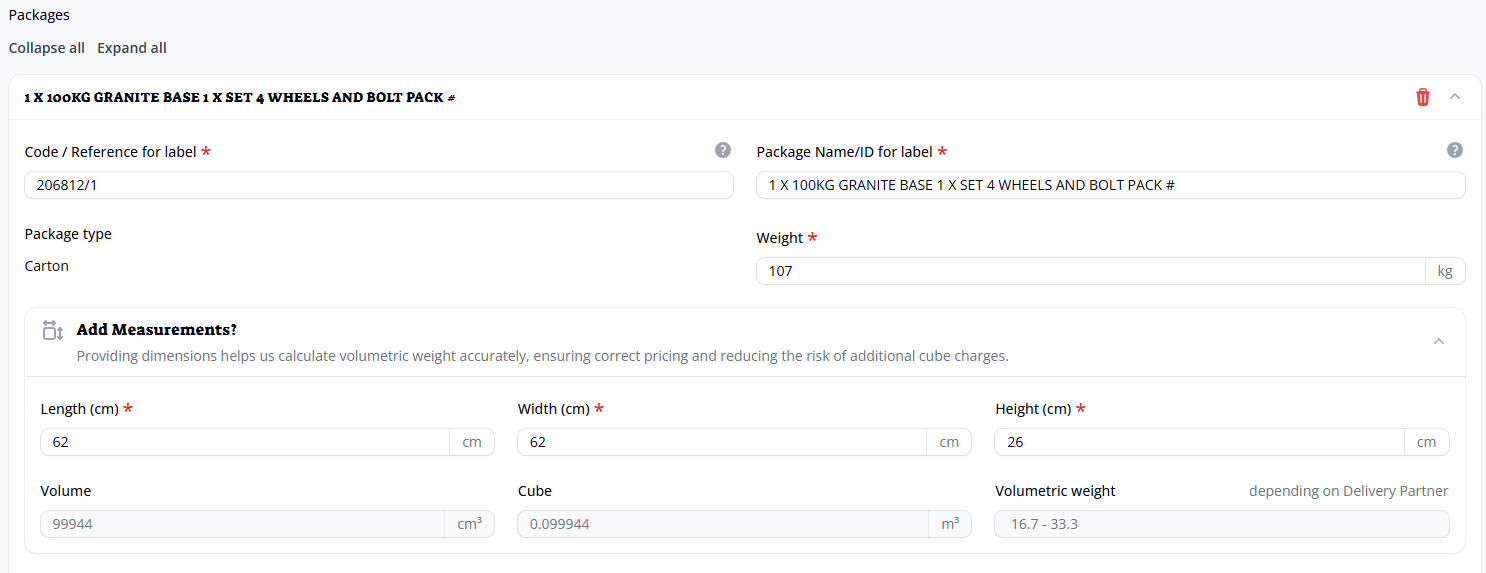1486x573 pixels.
Task: Click the Volume field showing 99944
Action: click(242, 524)
